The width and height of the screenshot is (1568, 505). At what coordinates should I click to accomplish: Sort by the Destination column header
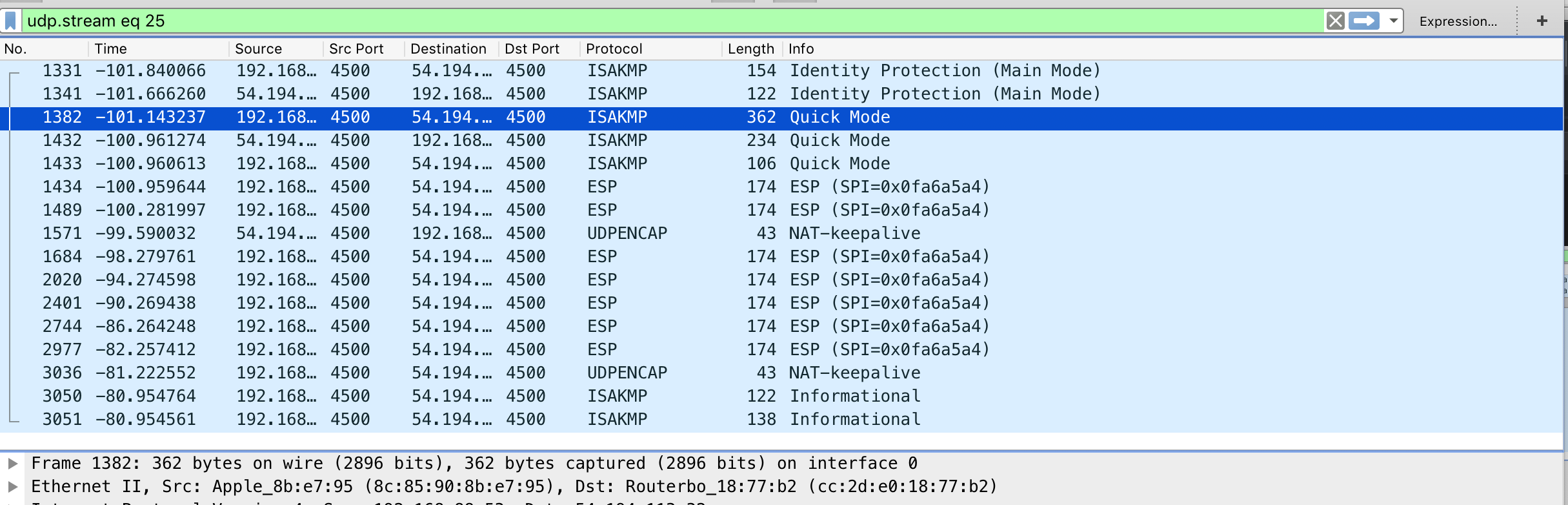point(452,49)
